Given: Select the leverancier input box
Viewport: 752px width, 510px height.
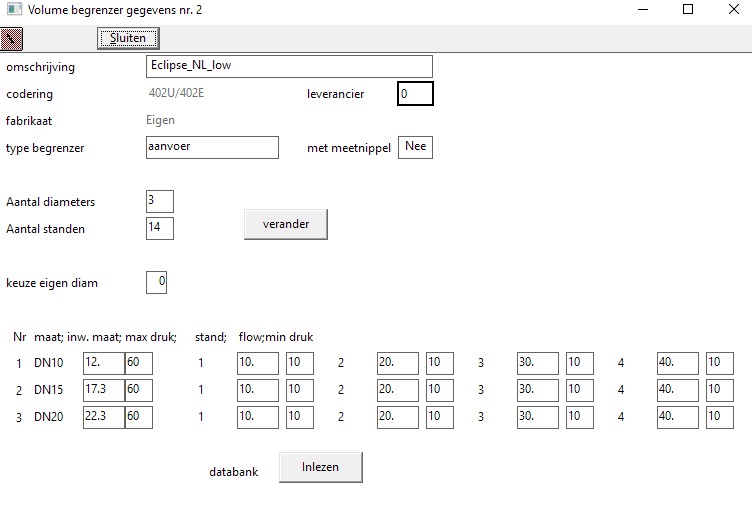Looking at the screenshot, I should (x=415, y=94).
